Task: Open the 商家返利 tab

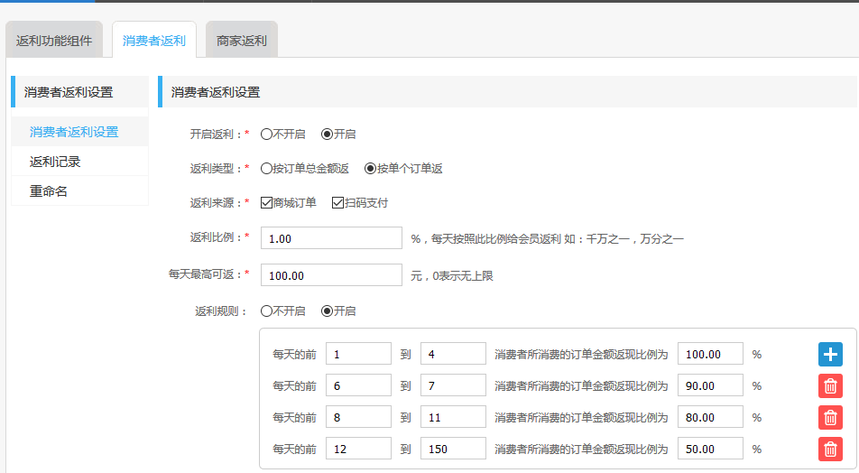Action: point(241,41)
